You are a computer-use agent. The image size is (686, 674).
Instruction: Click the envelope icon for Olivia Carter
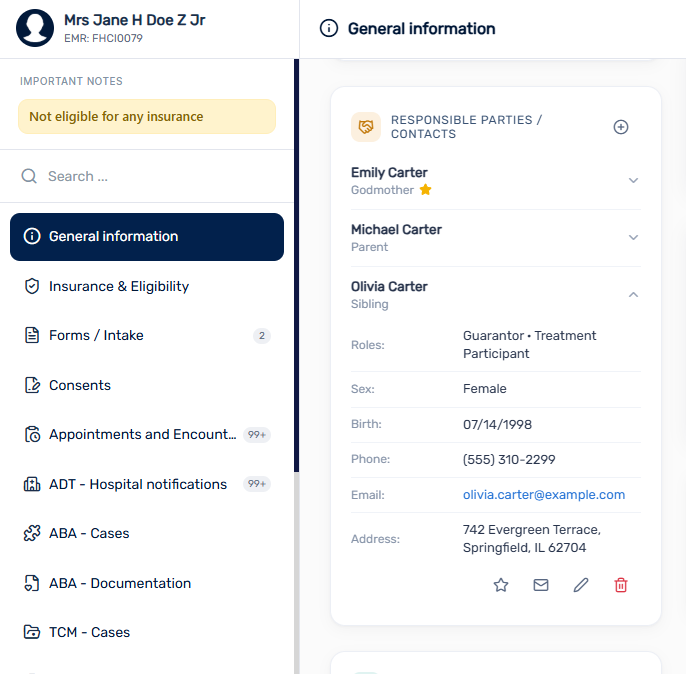point(541,585)
